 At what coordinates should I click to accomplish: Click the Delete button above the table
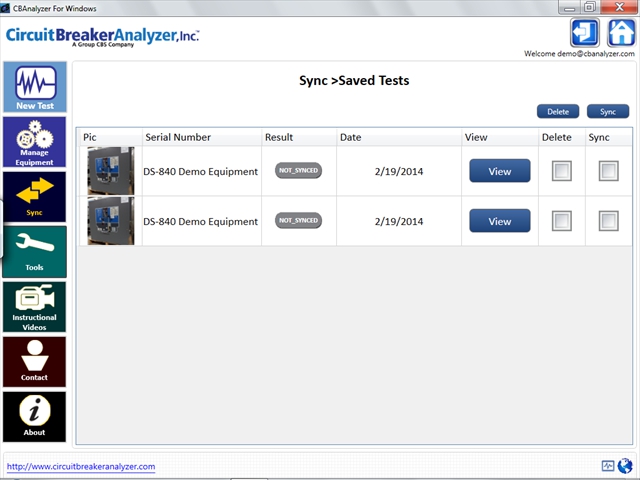click(x=558, y=111)
